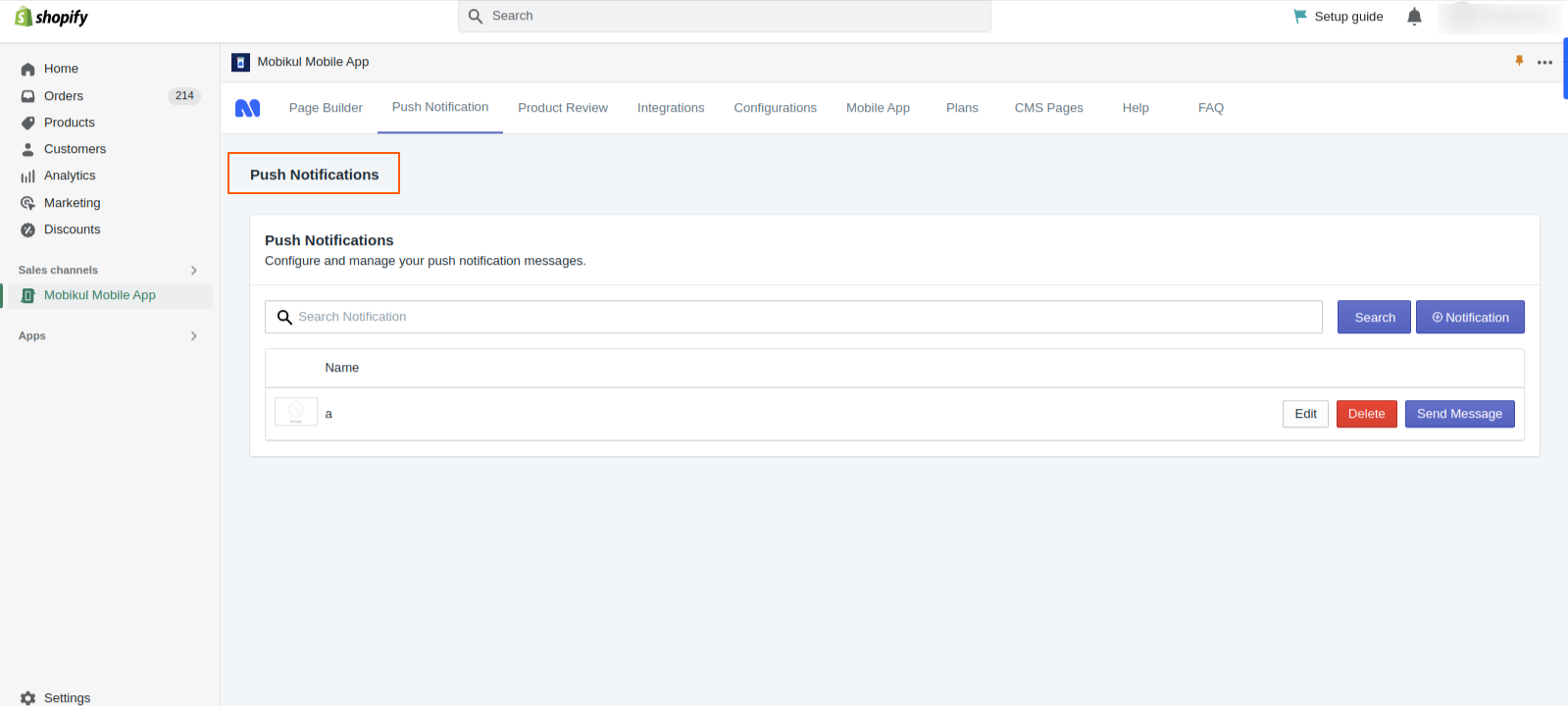Open the three-dots more actions menu
Image resolution: width=1568 pixels, height=706 pixels.
tap(1544, 62)
